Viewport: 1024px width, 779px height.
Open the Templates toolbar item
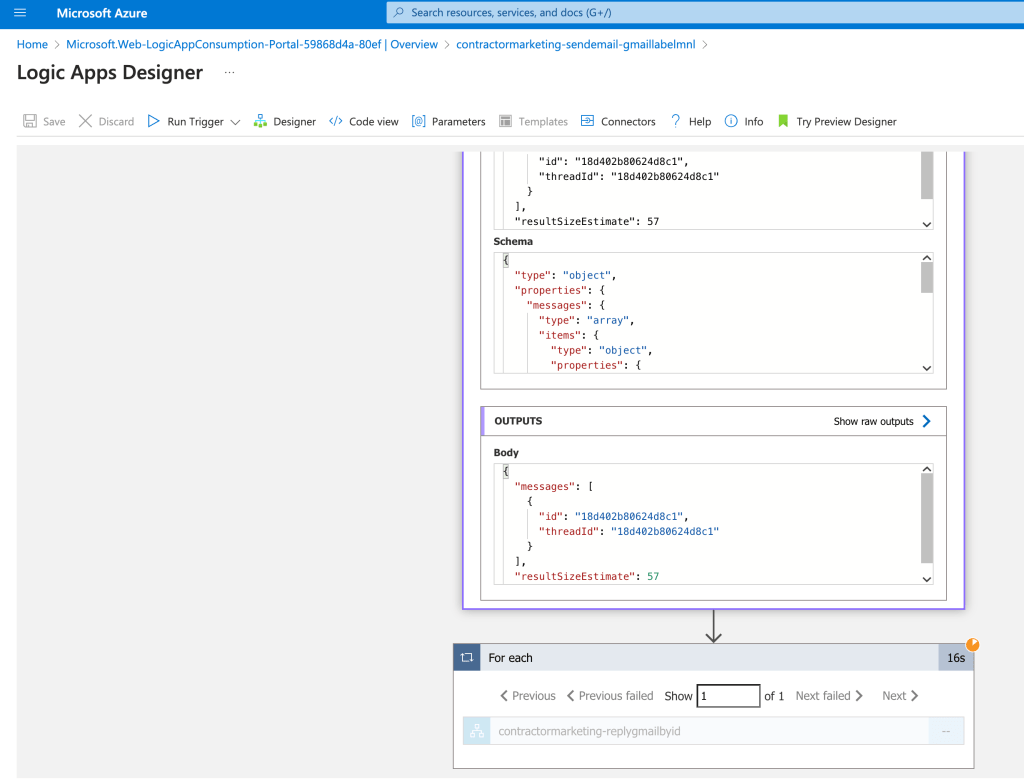click(534, 121)
